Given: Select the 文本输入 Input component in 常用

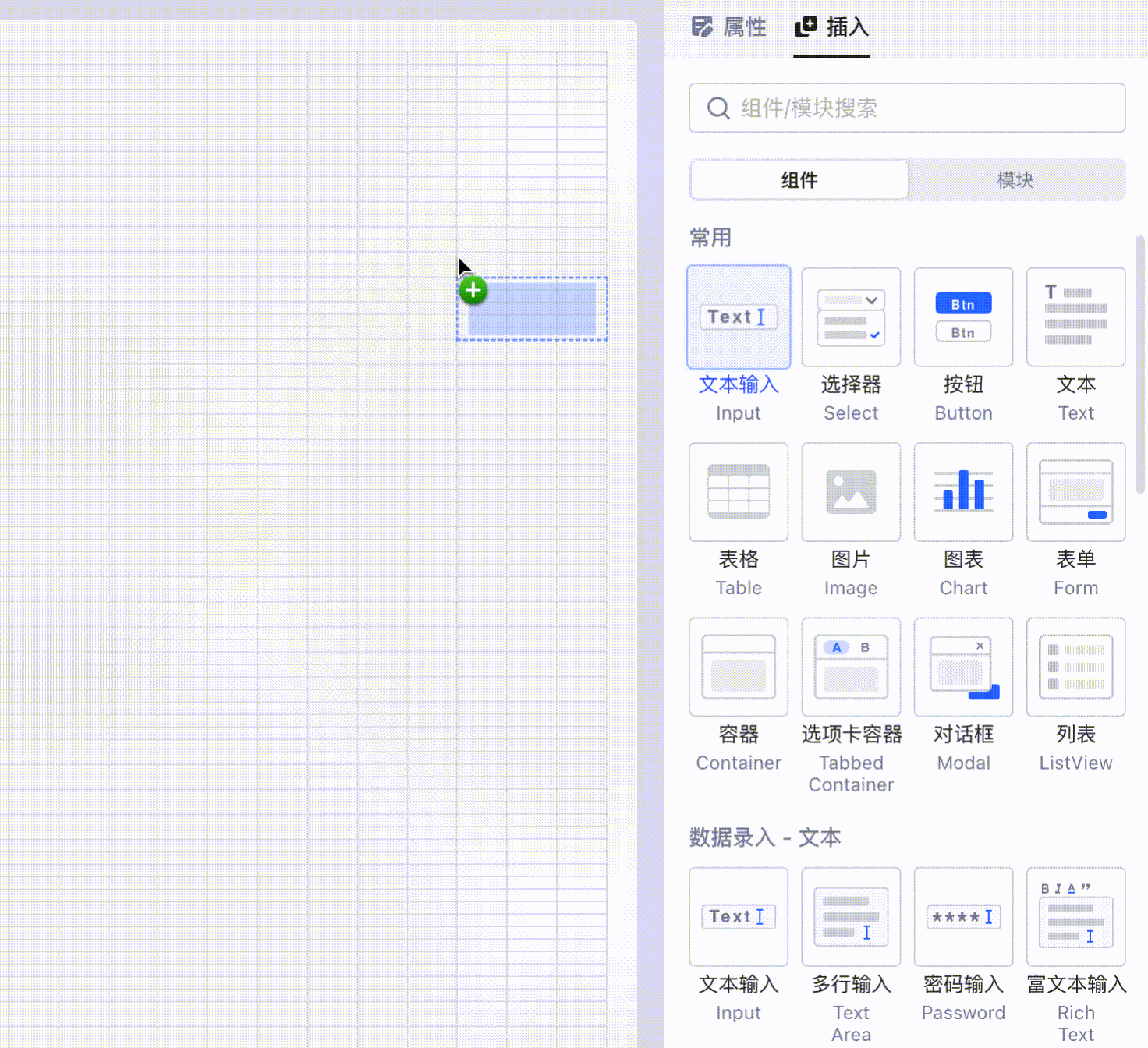Looking at the screenshot, I should pyautogui.click(x=739, y=317).
